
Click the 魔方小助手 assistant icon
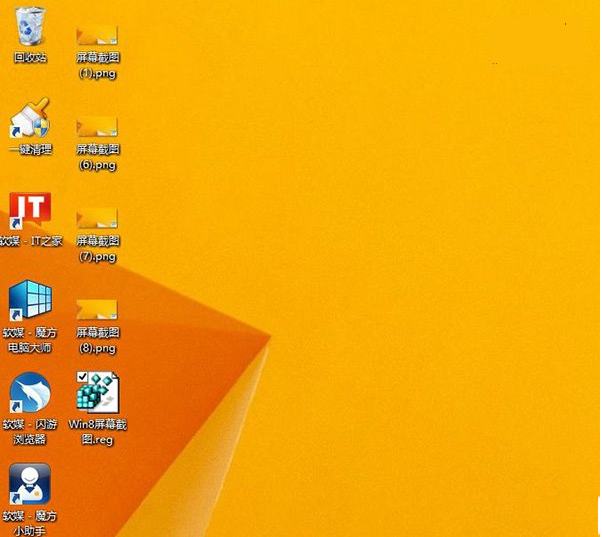tap(30, 484)
